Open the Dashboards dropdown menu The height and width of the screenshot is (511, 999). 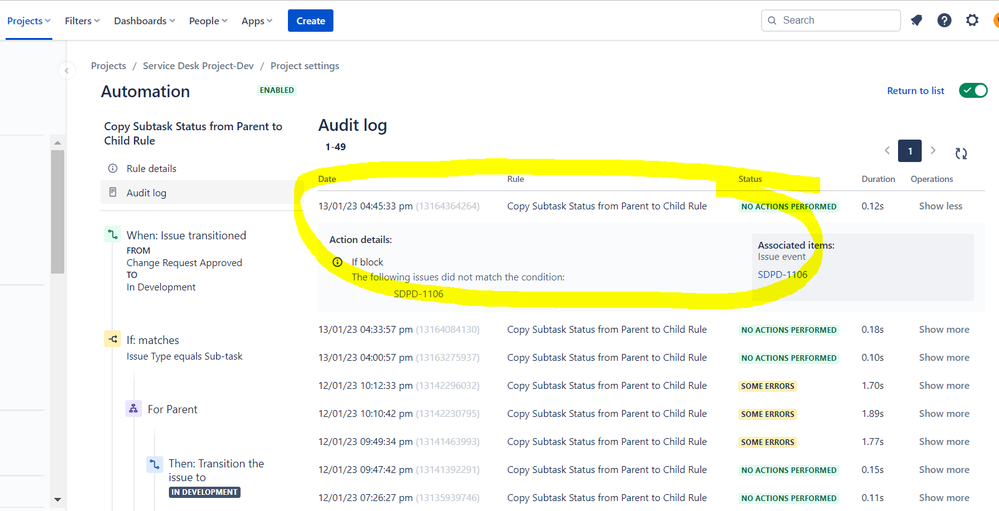[144, 20]
